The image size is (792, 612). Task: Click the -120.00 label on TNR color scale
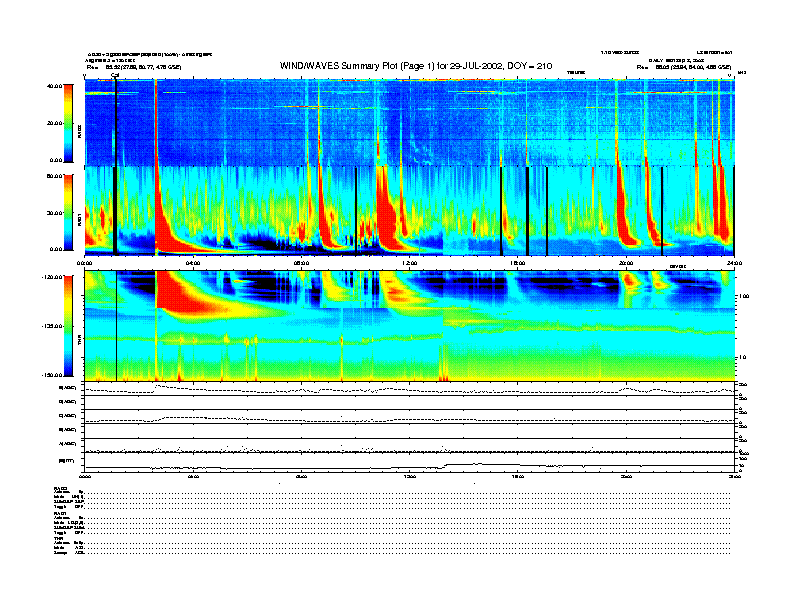point(52,277)
